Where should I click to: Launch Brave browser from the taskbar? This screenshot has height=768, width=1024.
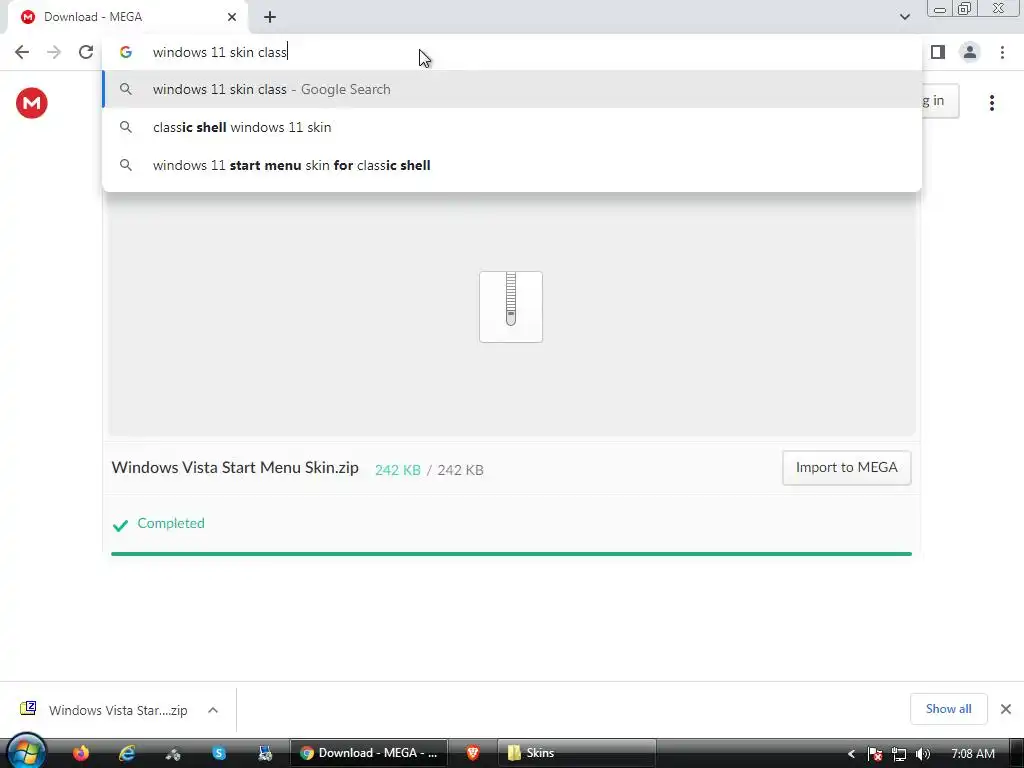point(473,753)
